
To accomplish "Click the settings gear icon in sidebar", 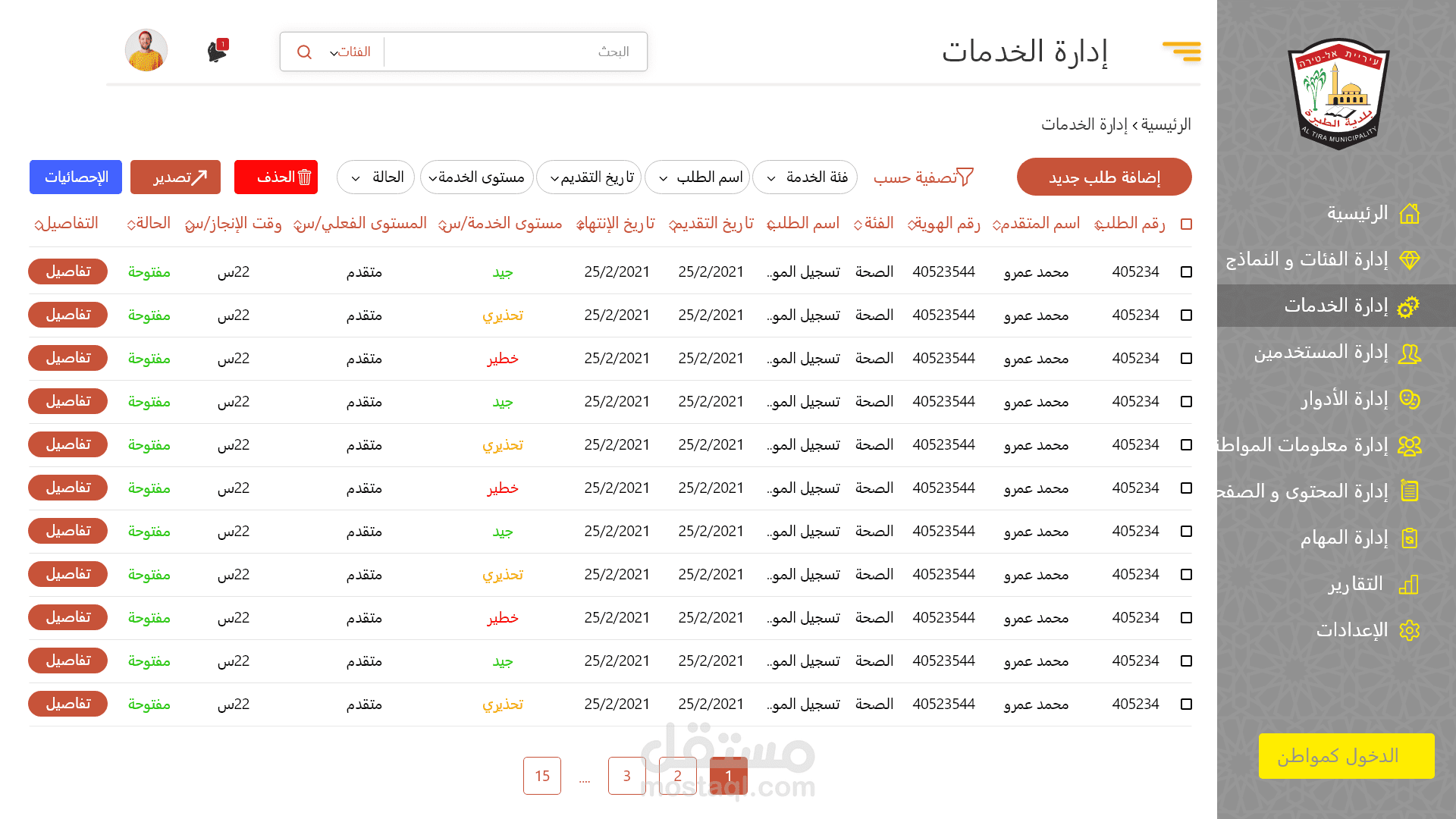I will pyautogui.click(x=1409, y=630).
